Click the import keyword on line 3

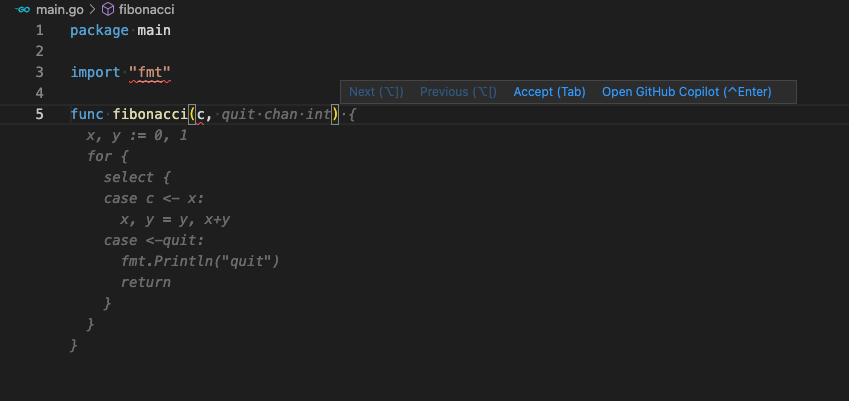(x=95, y=72)
